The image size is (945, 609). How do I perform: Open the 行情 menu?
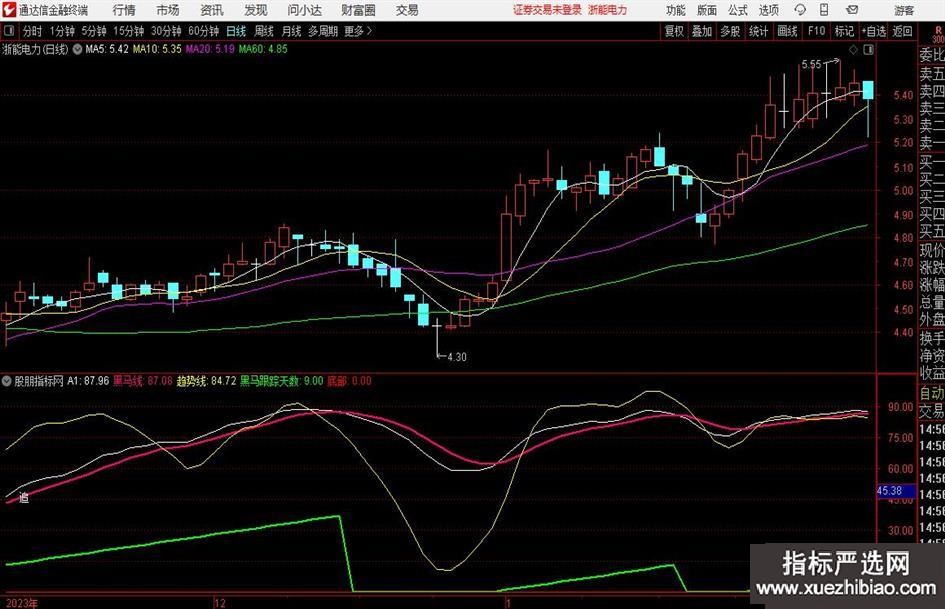tap(124, 10)
